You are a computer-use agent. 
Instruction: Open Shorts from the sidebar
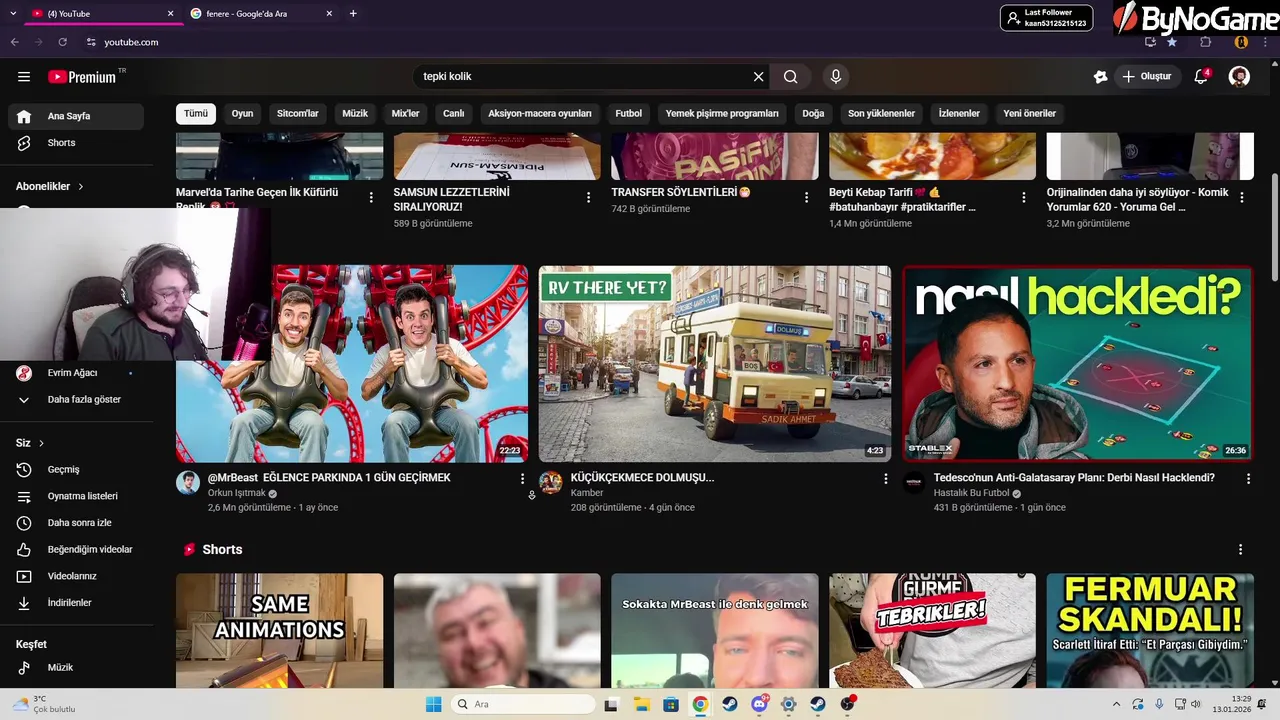[x=76, y=143]
